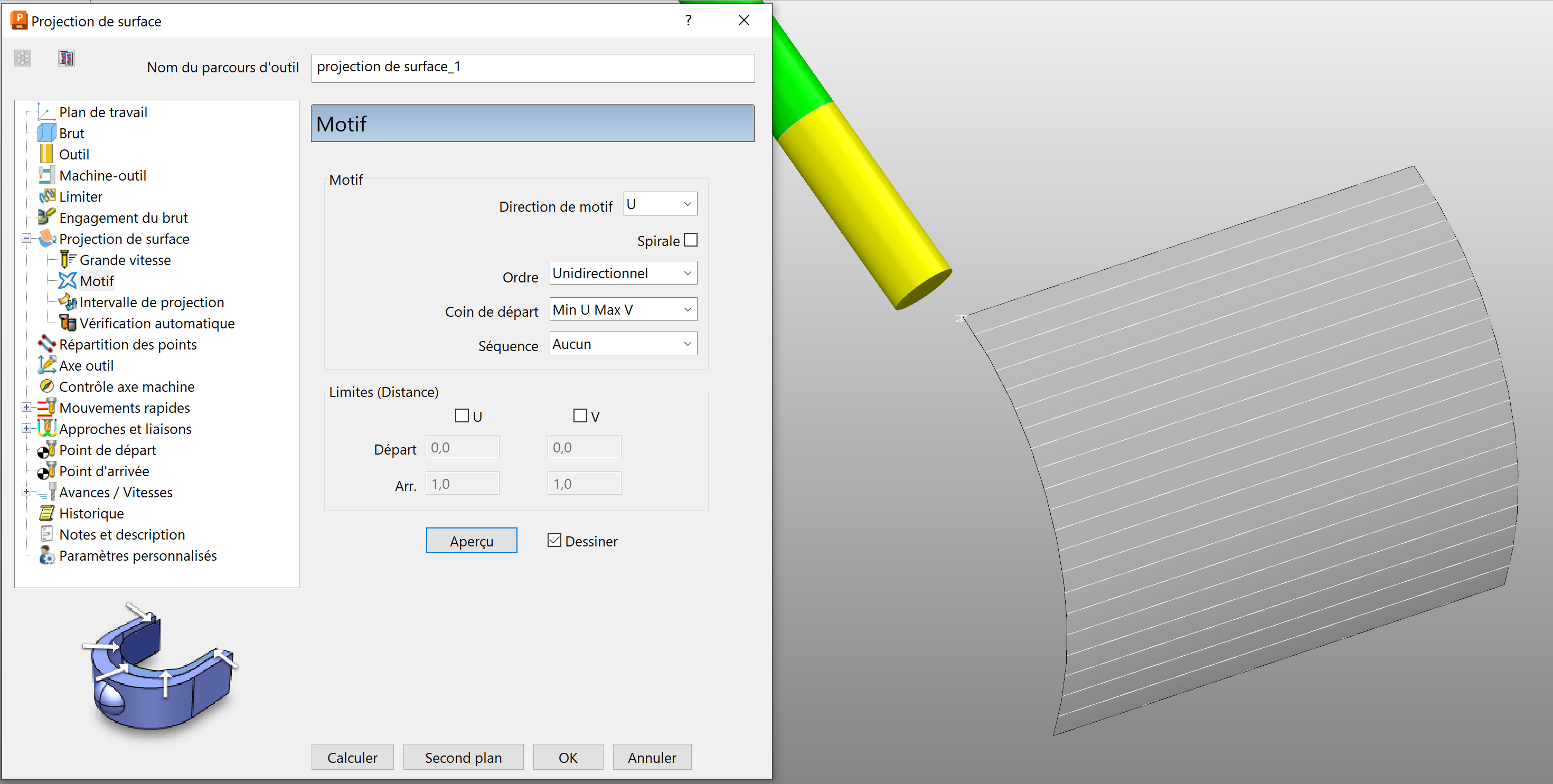The image size is (1553, 784).
Task: Click the Aperçu button
Action: tap(471, 541)
